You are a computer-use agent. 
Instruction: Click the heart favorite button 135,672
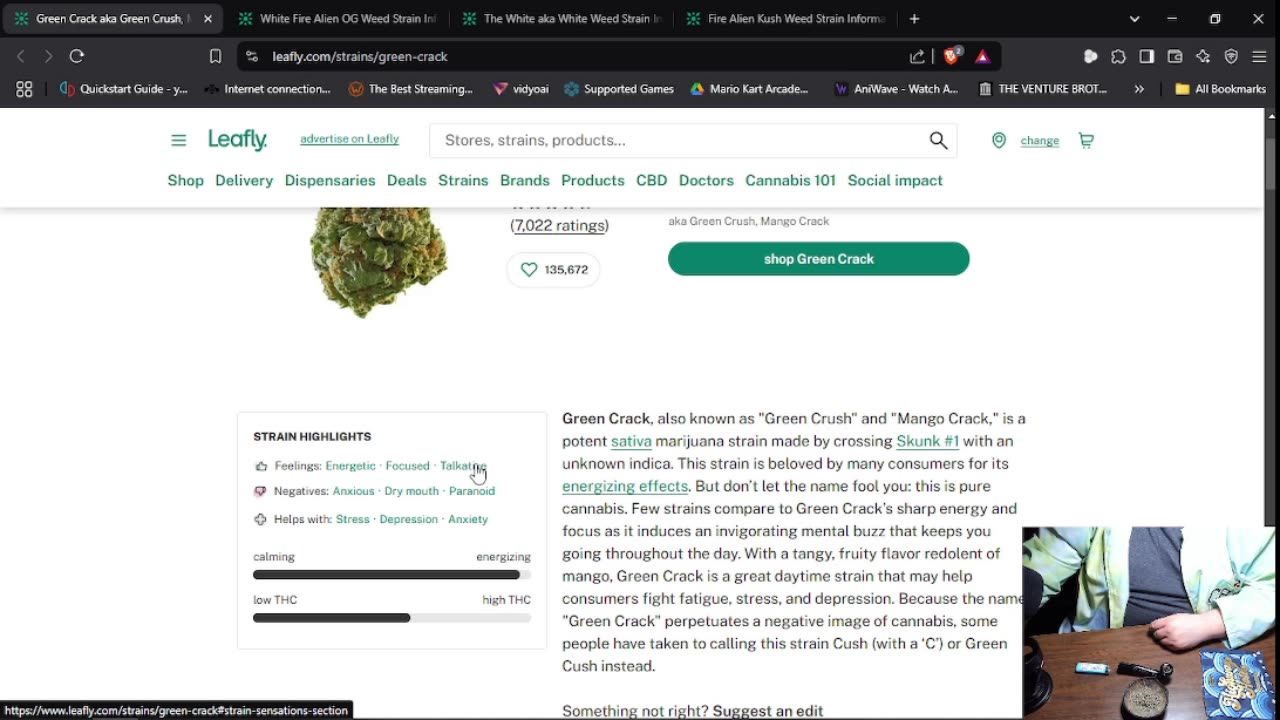553,269
